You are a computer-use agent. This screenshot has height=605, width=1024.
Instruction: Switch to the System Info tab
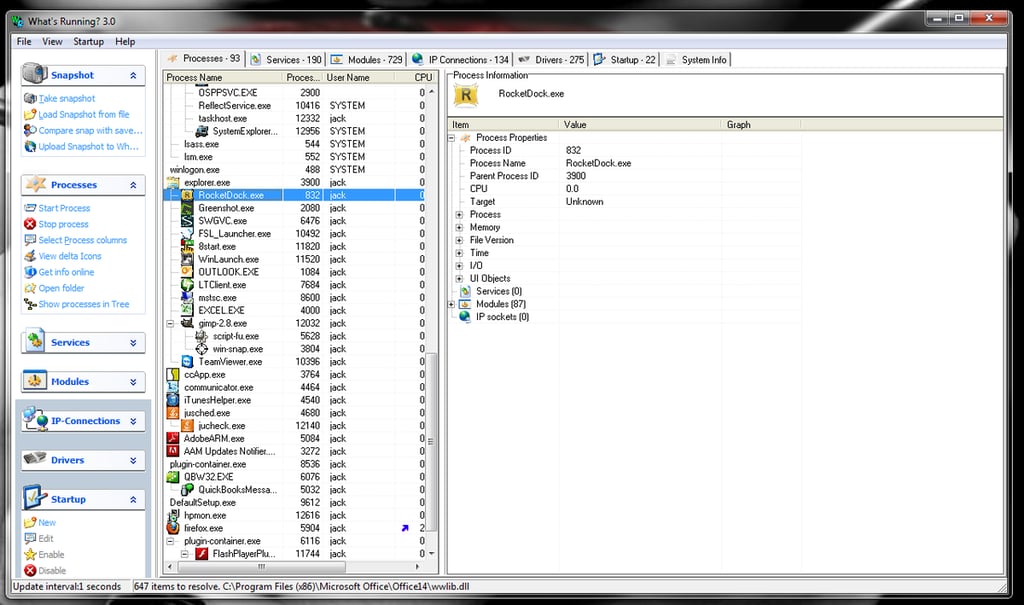pos(696,59)
